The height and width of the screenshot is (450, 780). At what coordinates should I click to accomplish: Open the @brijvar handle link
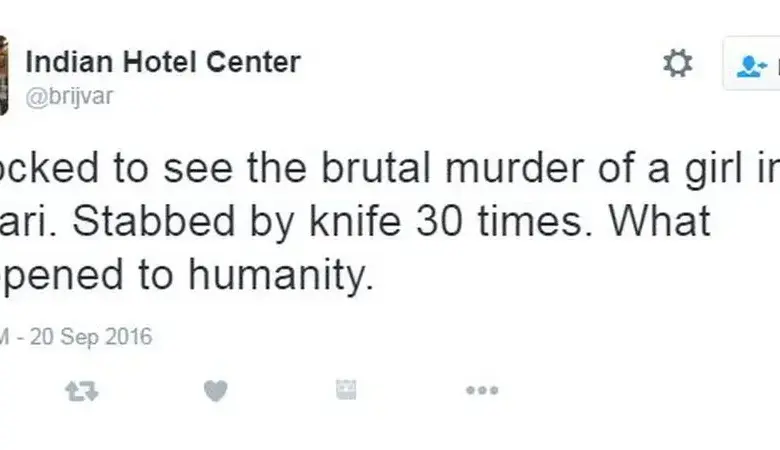coord(69,97)
